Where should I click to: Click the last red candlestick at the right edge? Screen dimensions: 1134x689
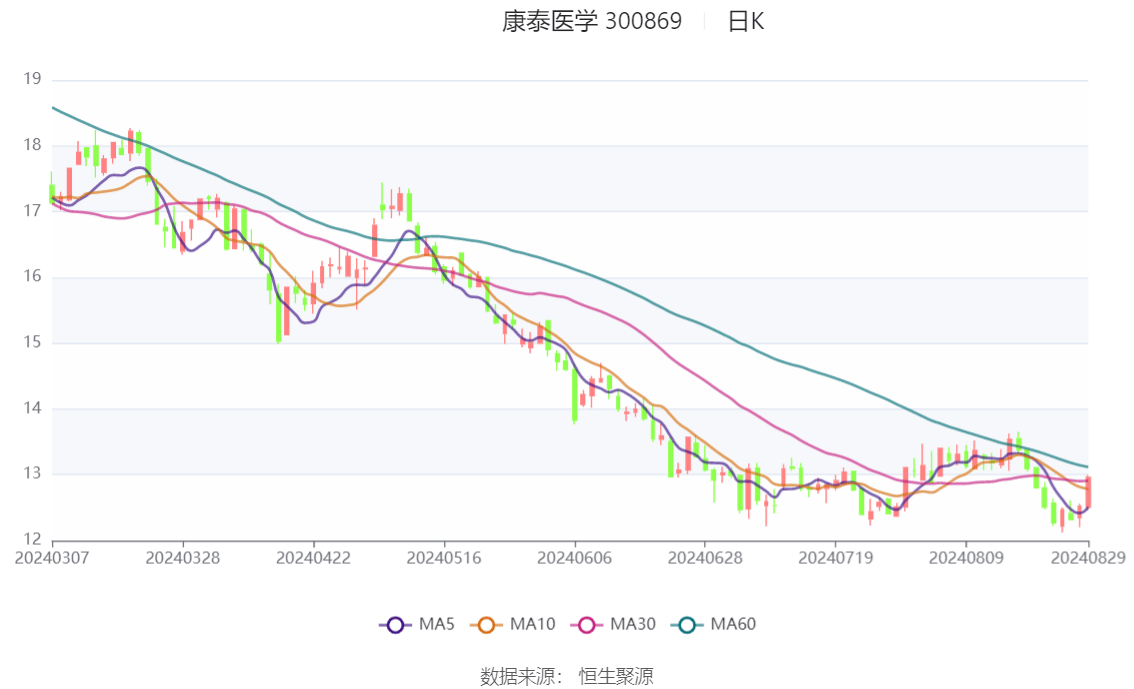coord(1087,491)
